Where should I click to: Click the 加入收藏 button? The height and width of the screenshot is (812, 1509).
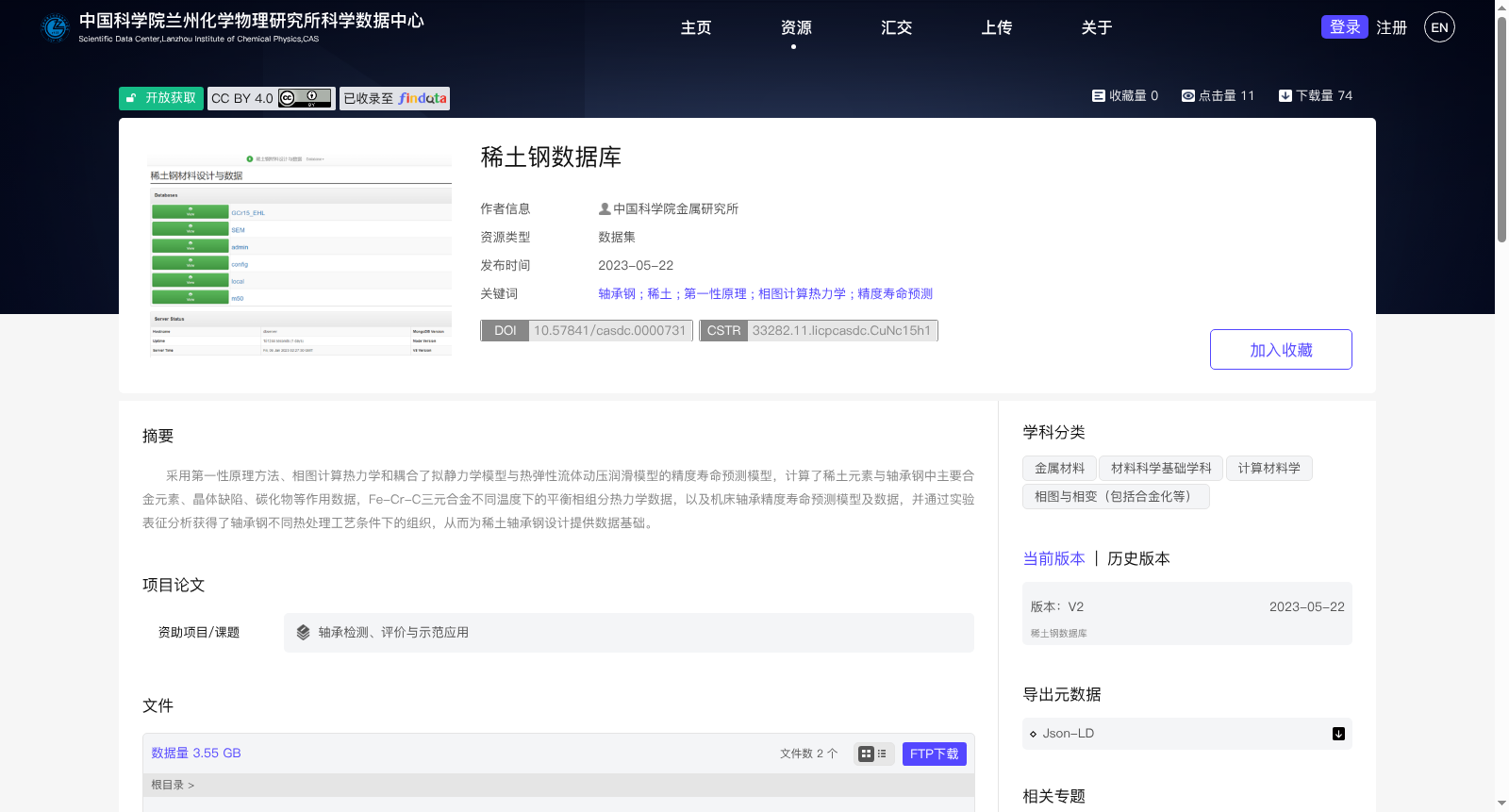coord(1281,349)
